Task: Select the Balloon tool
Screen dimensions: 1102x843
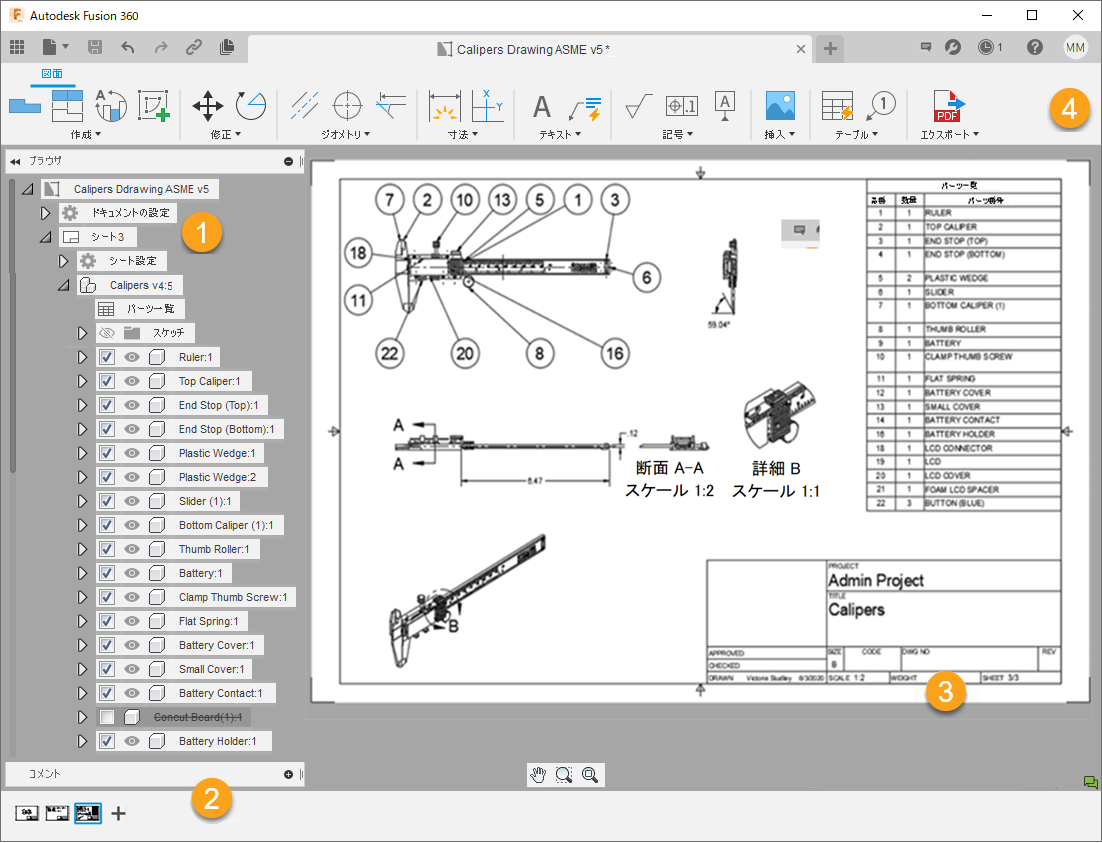Action: tap(881, 105)
